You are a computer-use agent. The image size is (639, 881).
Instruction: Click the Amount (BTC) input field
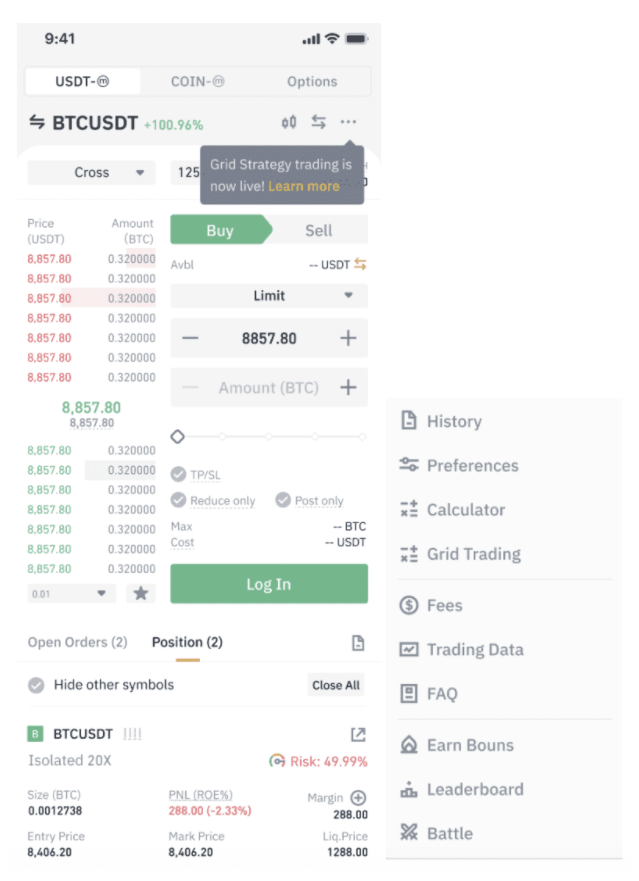(x=269, y=388)
